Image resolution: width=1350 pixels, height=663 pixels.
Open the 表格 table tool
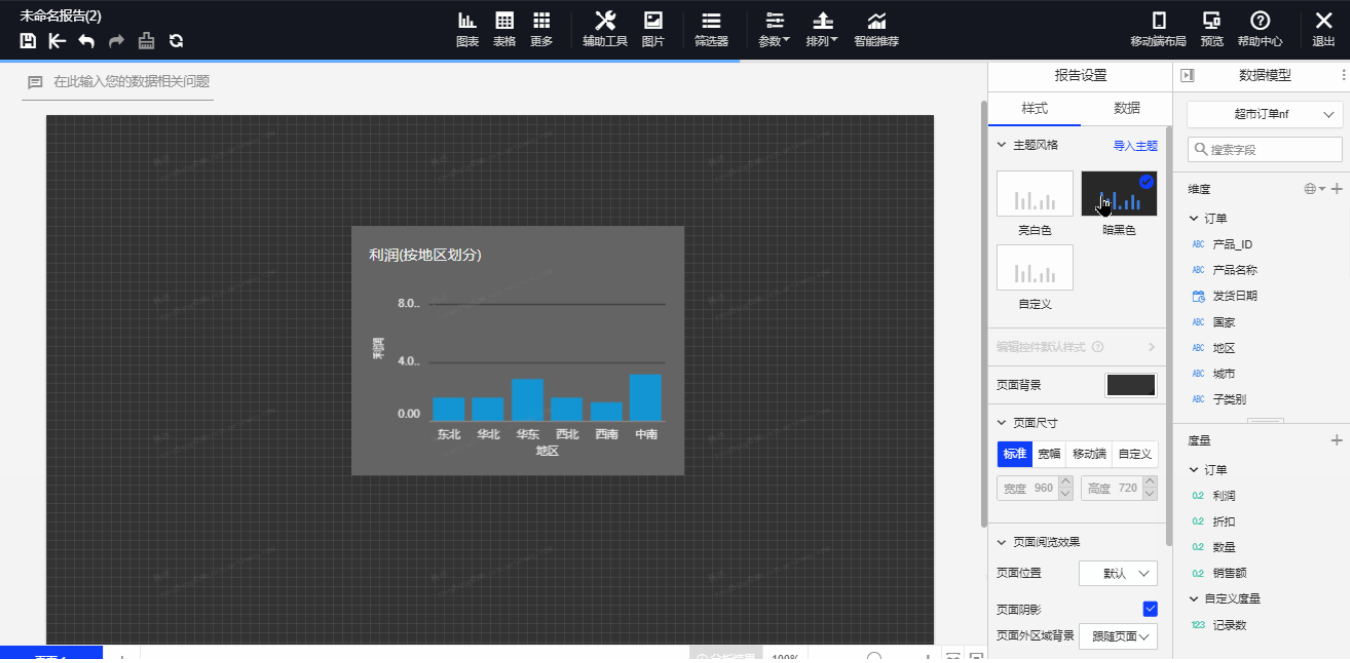click(505, 29)
